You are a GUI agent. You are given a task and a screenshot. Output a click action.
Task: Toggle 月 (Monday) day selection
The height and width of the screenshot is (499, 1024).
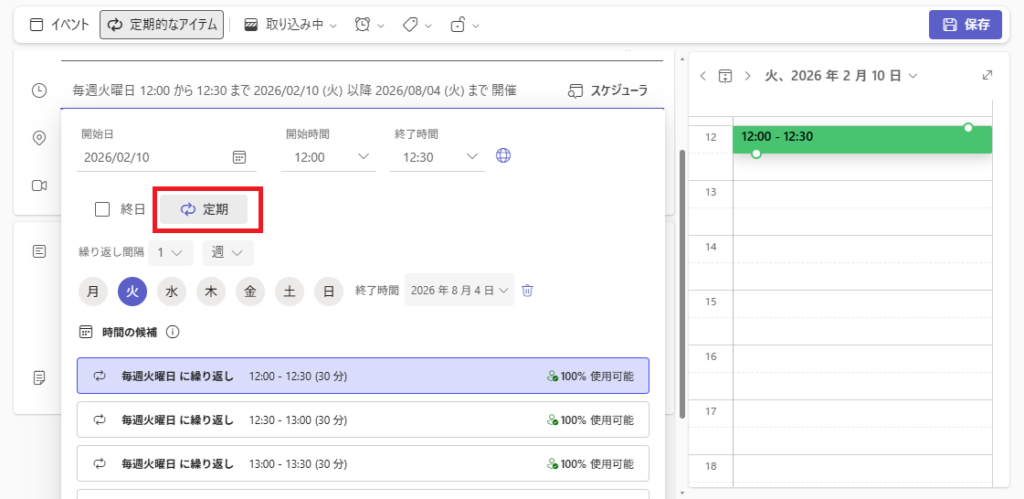(x=93, y=291)
